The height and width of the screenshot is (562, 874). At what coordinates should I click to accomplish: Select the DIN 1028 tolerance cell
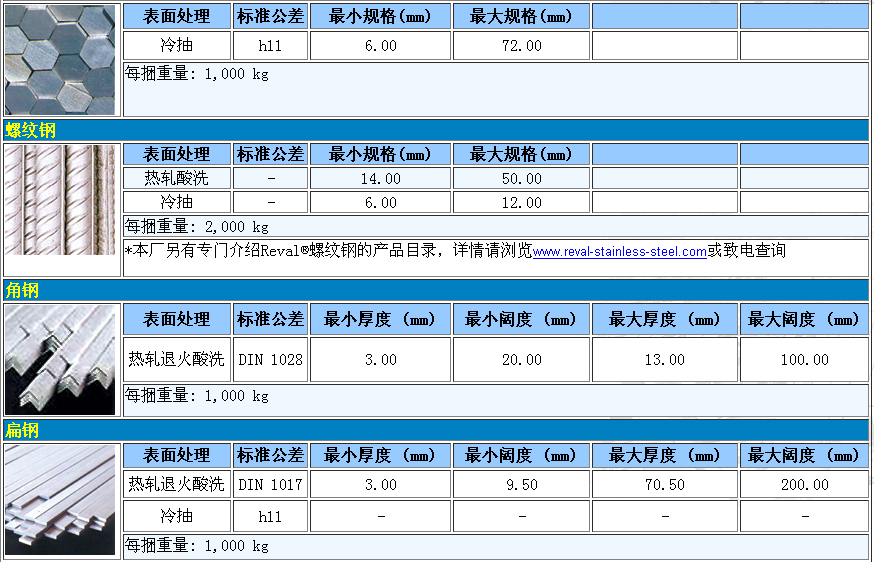tap(270, 360)
